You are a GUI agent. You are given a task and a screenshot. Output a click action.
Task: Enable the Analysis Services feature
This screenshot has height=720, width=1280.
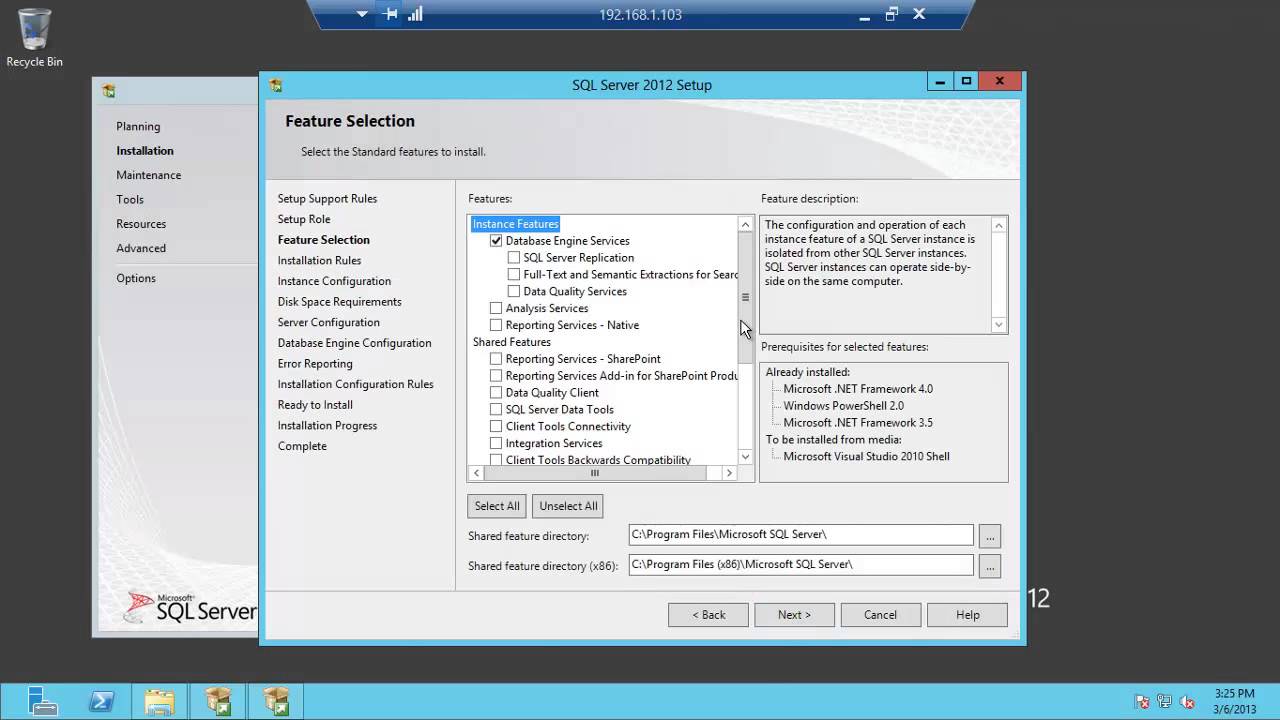click(496, 309)
